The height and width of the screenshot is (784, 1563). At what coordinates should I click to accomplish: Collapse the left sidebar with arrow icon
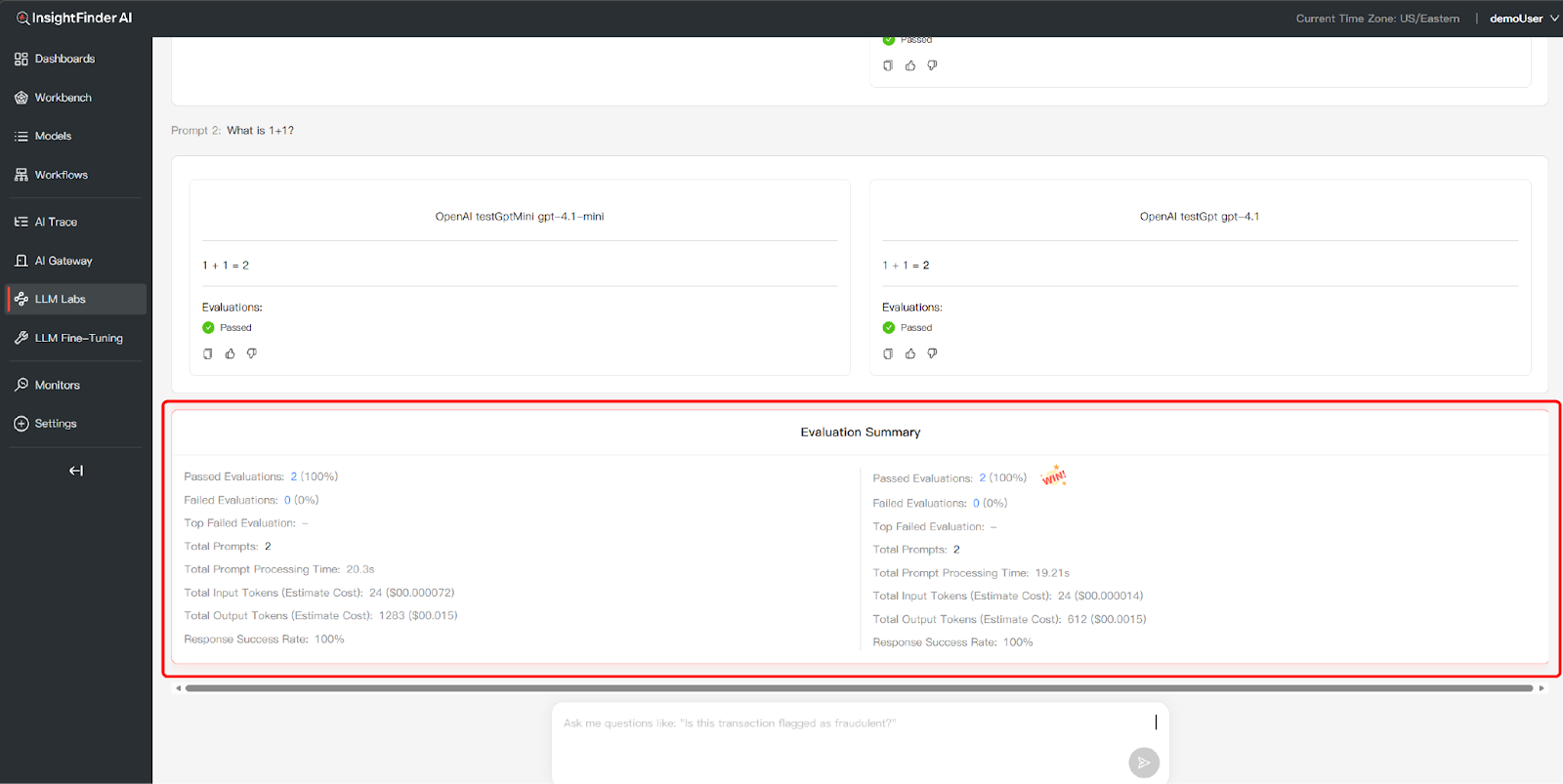pos(76,471)
